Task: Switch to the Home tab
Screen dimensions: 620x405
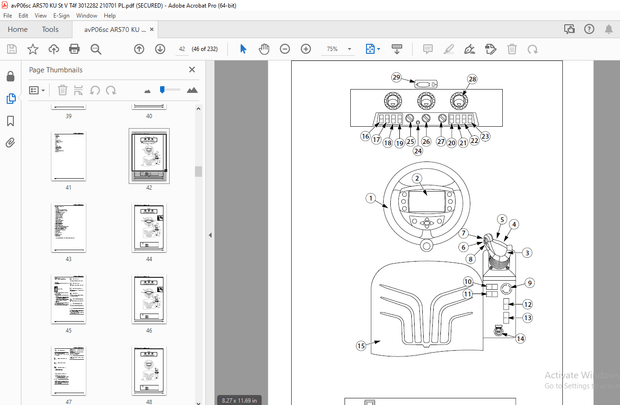Action: click(17, 29)
